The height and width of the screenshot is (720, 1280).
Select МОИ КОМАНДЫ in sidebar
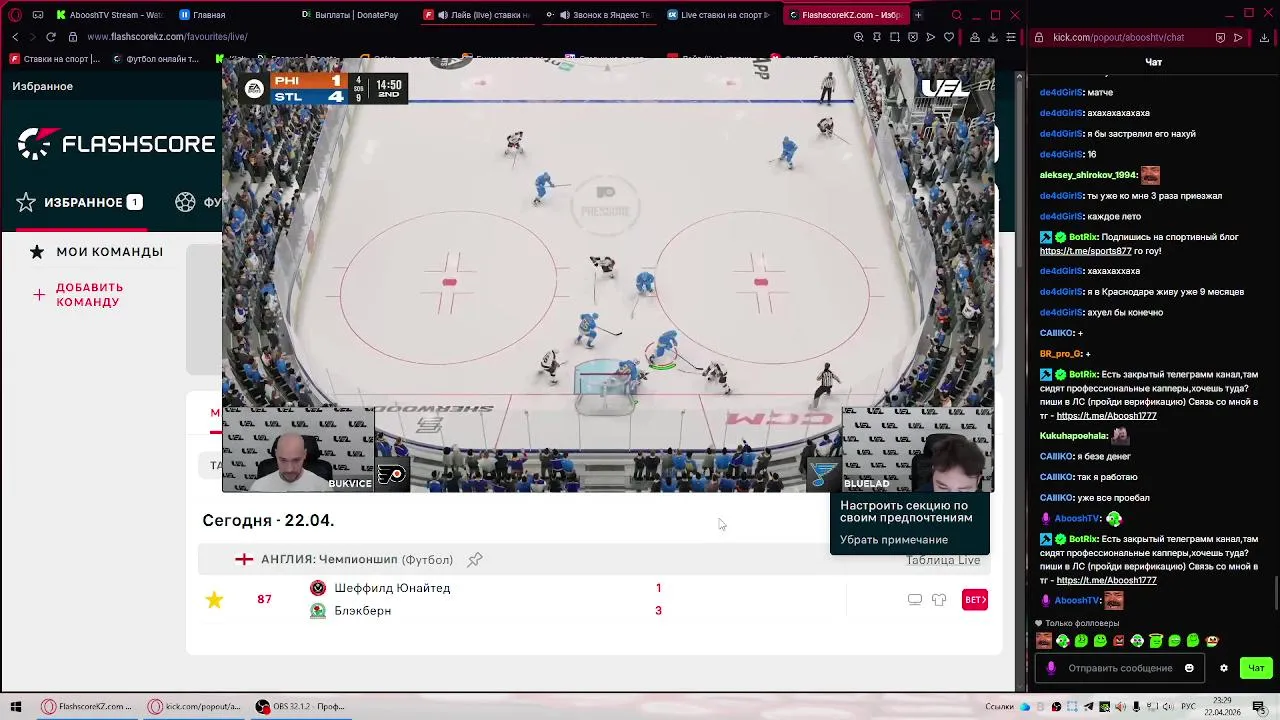click(x=110, y=252)
